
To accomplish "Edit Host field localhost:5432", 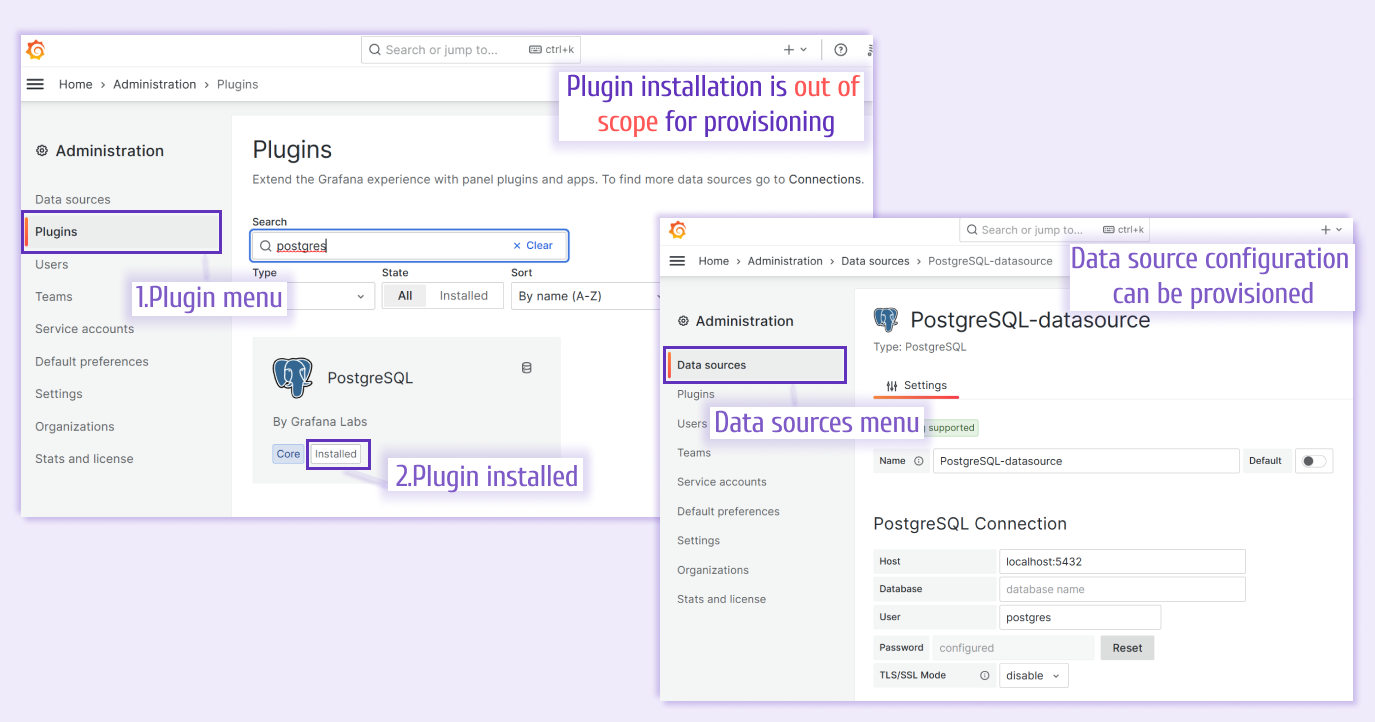I will [1122, 562].
